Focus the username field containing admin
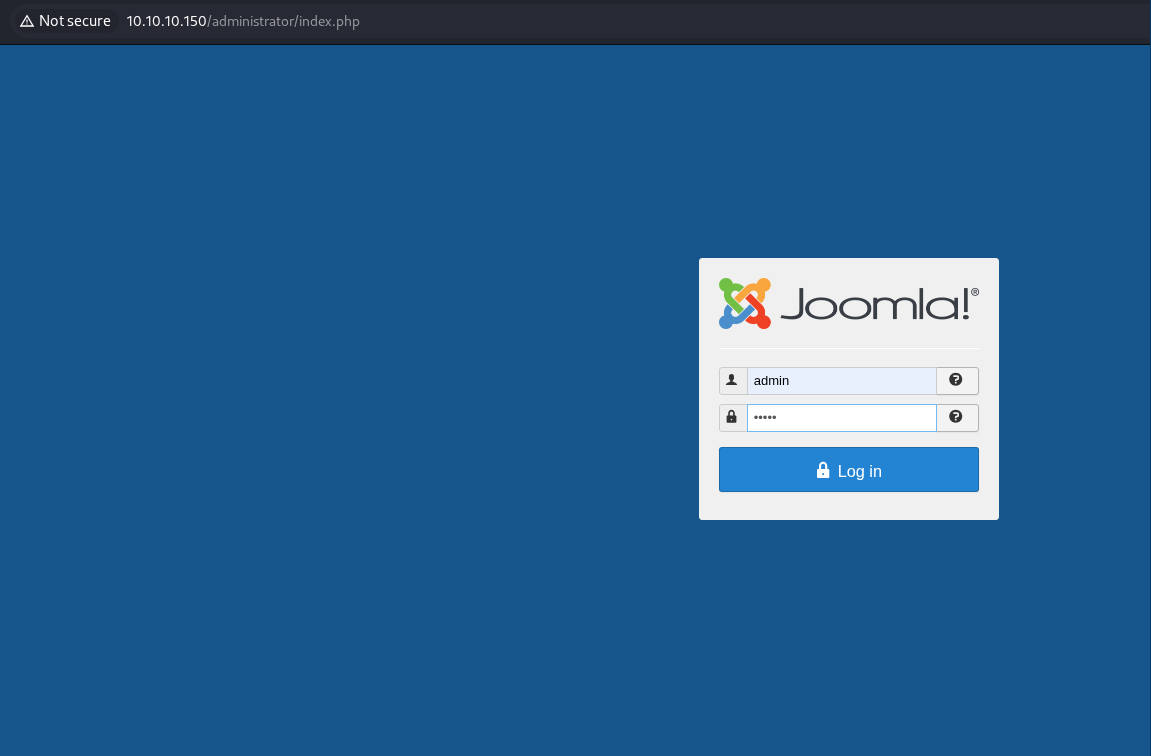The width and height of the screenshot is (1151, 756). click(840, 381)
